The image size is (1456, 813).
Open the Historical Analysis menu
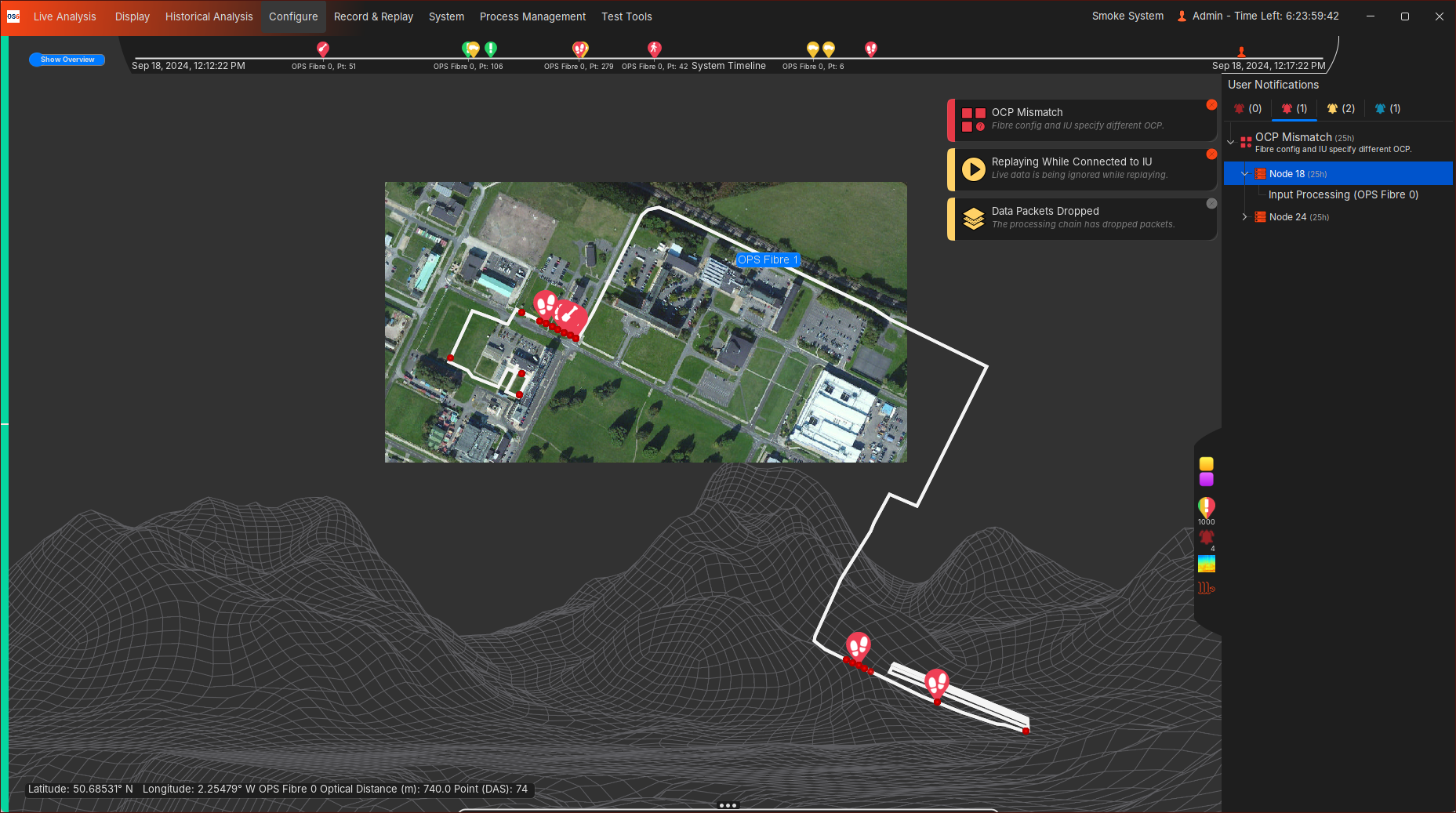point(209,16)
